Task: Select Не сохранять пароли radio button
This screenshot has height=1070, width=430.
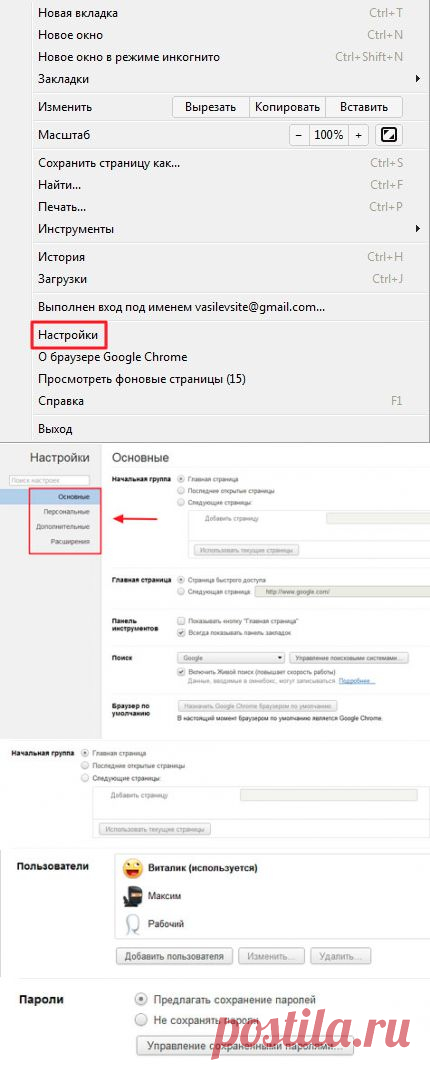Action: coord(141,1020)
